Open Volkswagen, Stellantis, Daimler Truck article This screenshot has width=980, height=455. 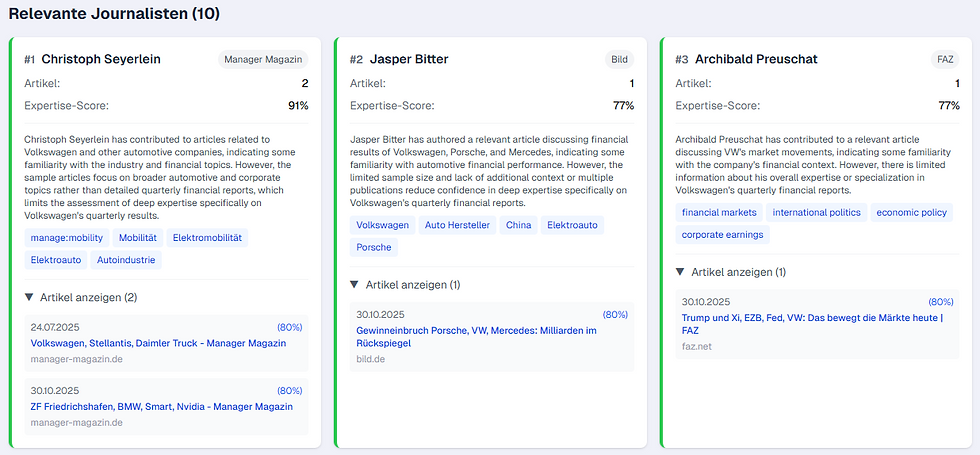(158, 343)
